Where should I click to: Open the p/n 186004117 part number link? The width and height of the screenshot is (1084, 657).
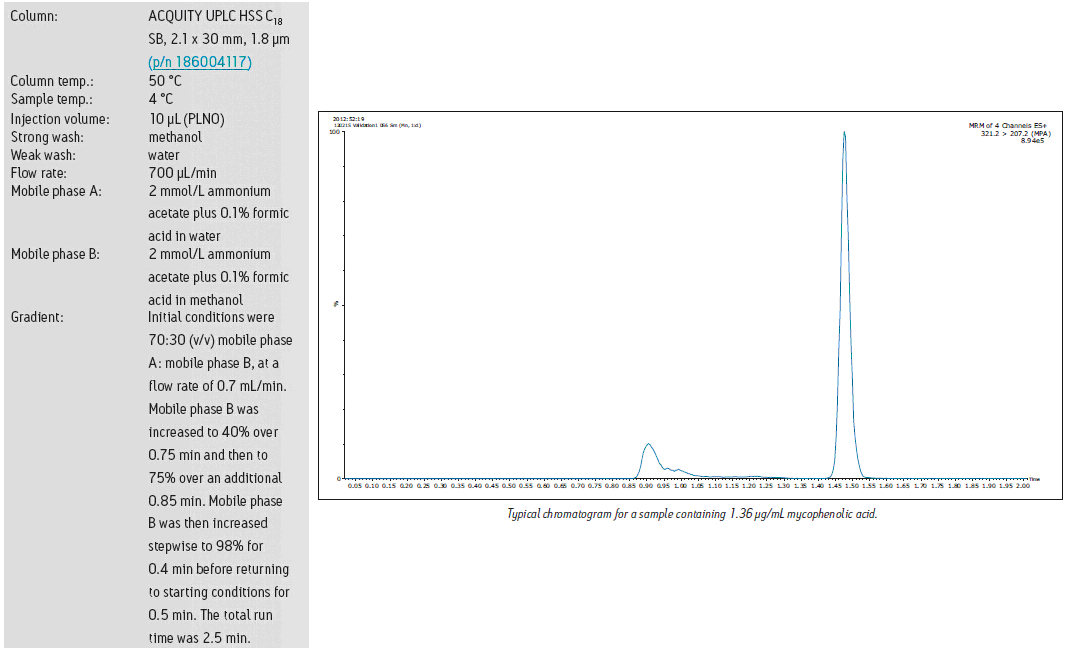point(200,62)
